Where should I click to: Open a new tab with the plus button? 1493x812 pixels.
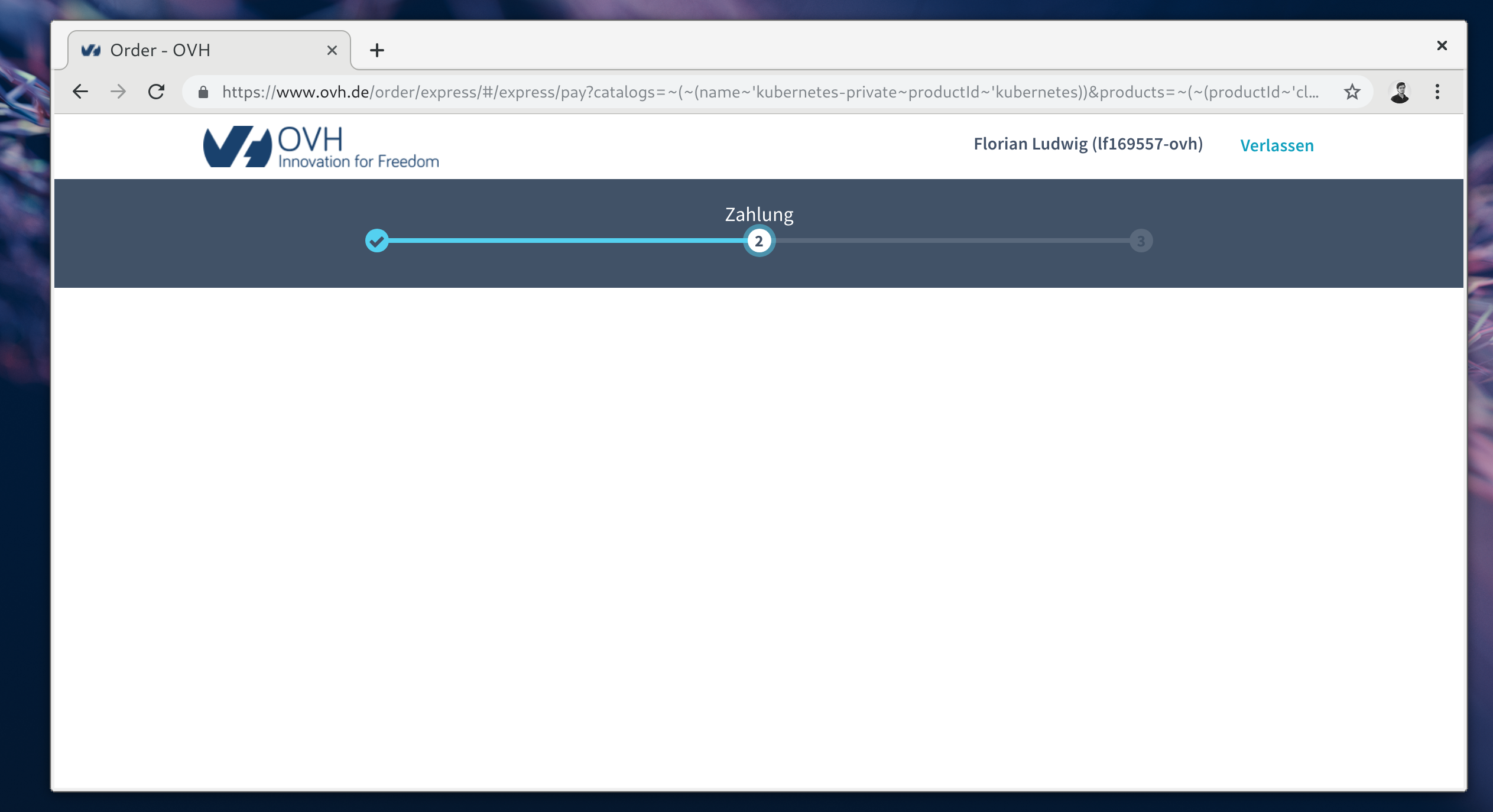coord(377,50)
